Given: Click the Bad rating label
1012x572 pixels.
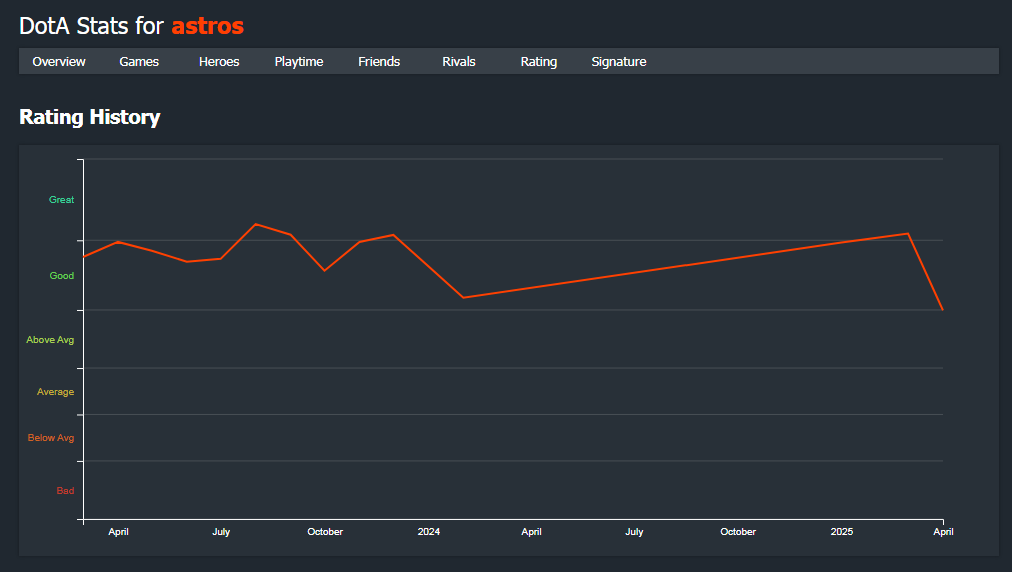Looking at the screenshot, I should coord(65,491).
